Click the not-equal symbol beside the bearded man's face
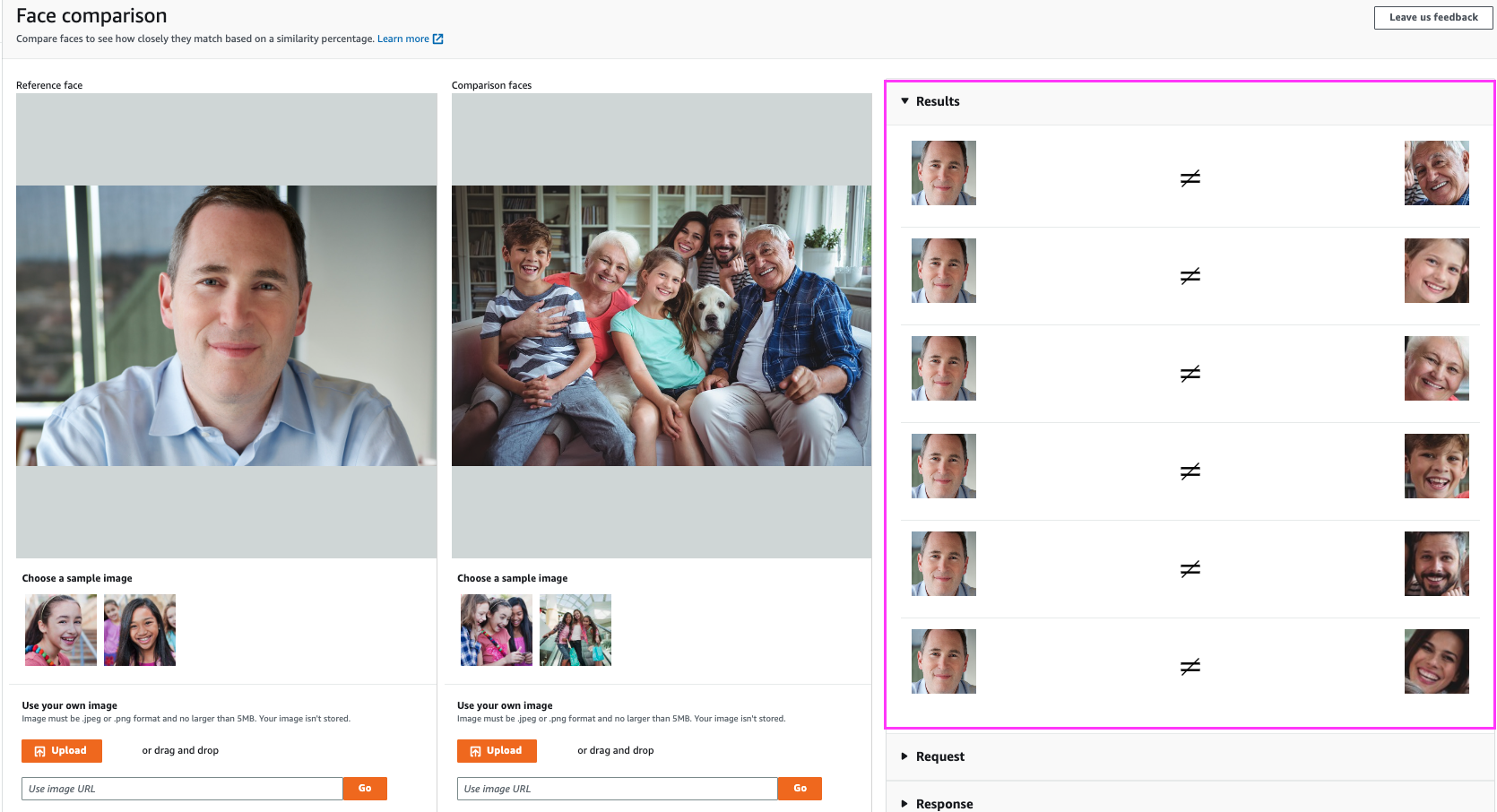The width and height of the screenshot is (1497, 812). [x=1190, y=568]
